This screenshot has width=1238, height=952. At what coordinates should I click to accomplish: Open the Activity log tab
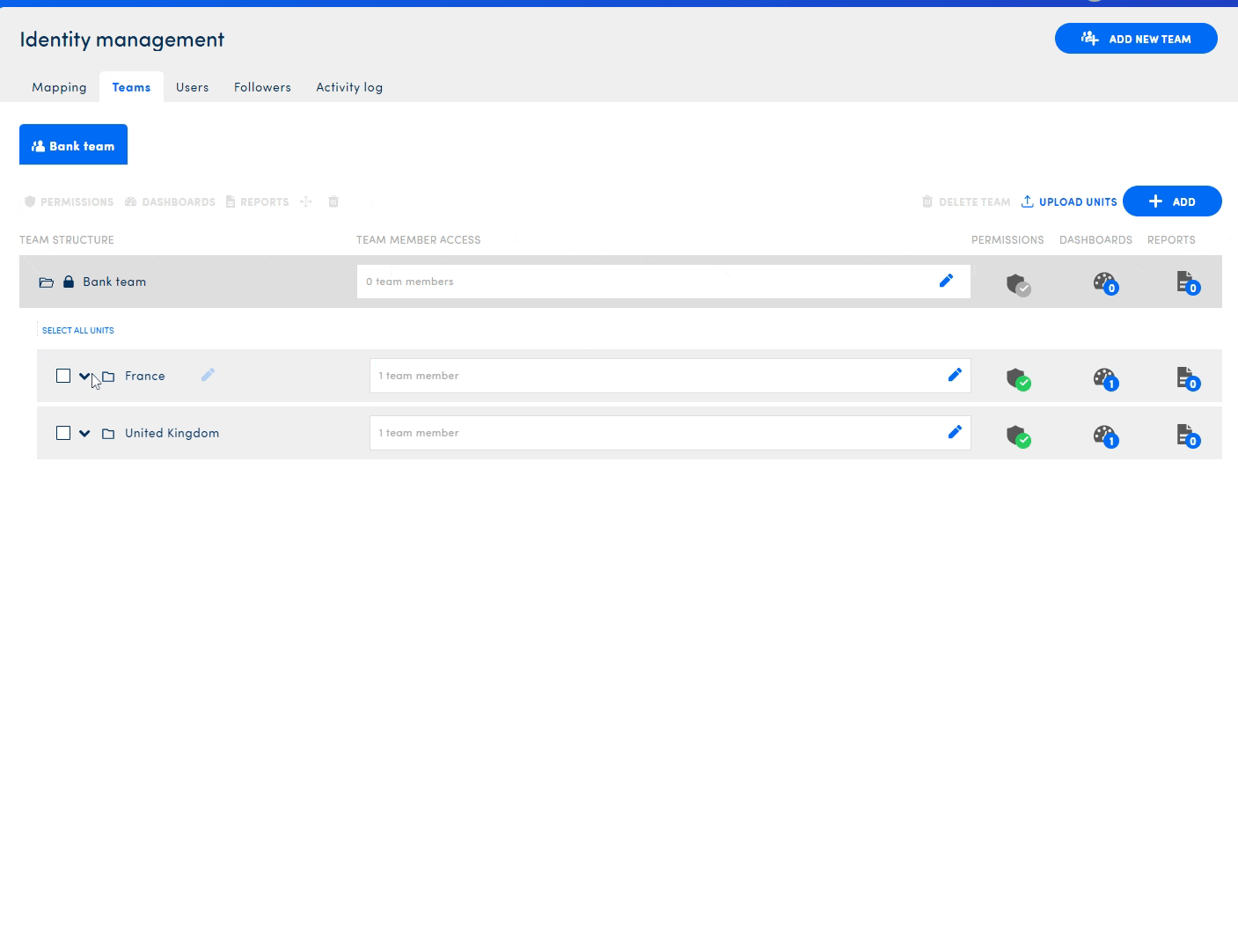coord(349,87)
